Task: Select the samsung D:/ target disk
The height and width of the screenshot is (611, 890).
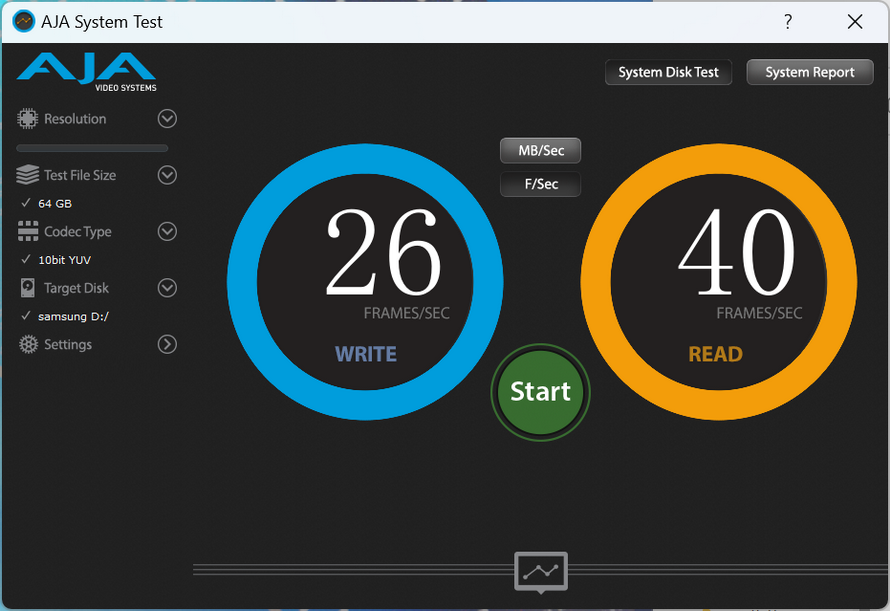Action: [x=73, y=316]
